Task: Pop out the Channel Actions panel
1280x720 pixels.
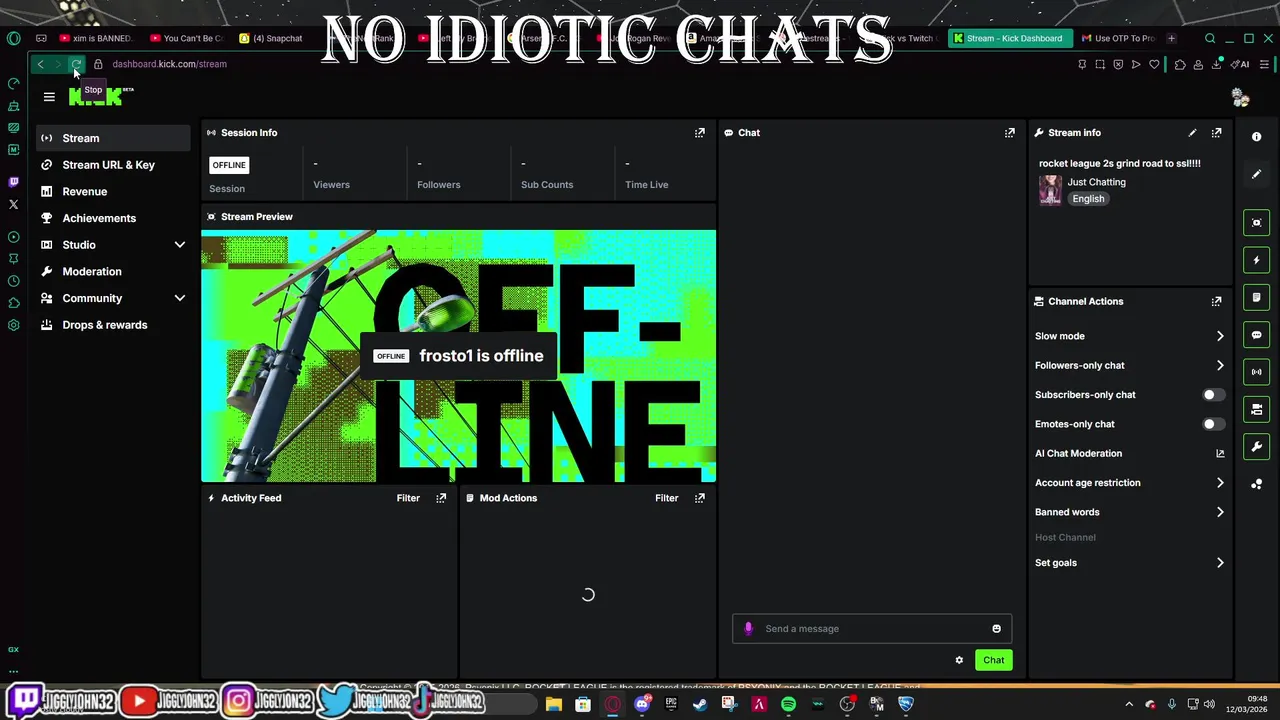Action: pos(1217,301)
